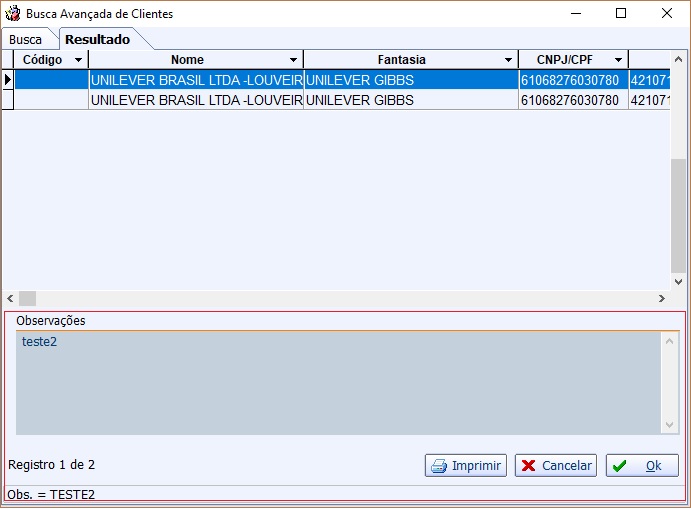Screen dimensions: 691x509
Task: Click the Obs. = TESTE2 status bar text
Action: [51, 494]
